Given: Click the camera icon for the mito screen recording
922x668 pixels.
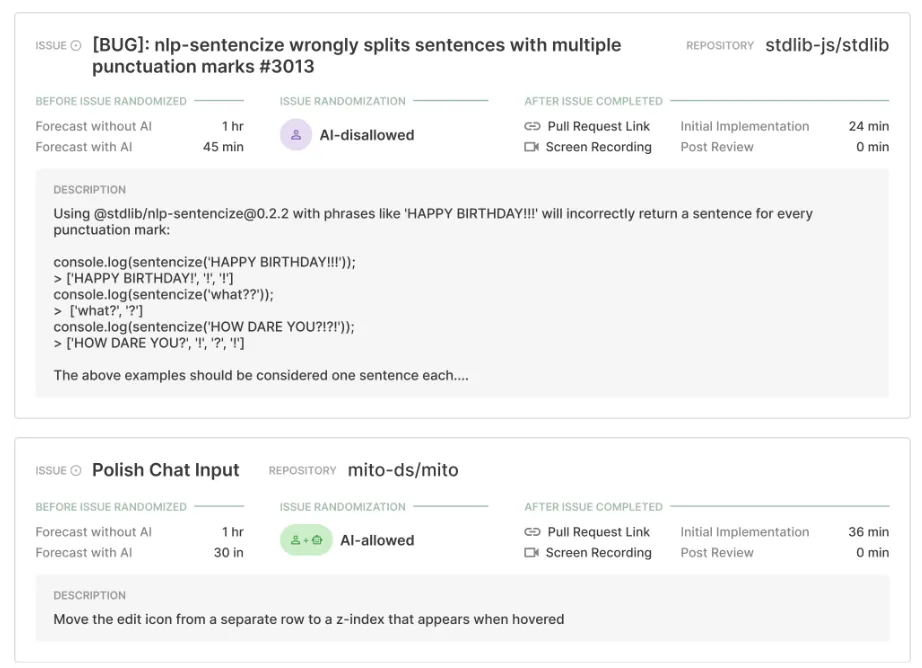Looking at the screenshot, I should pyautogui.click(x=532, y=552).
